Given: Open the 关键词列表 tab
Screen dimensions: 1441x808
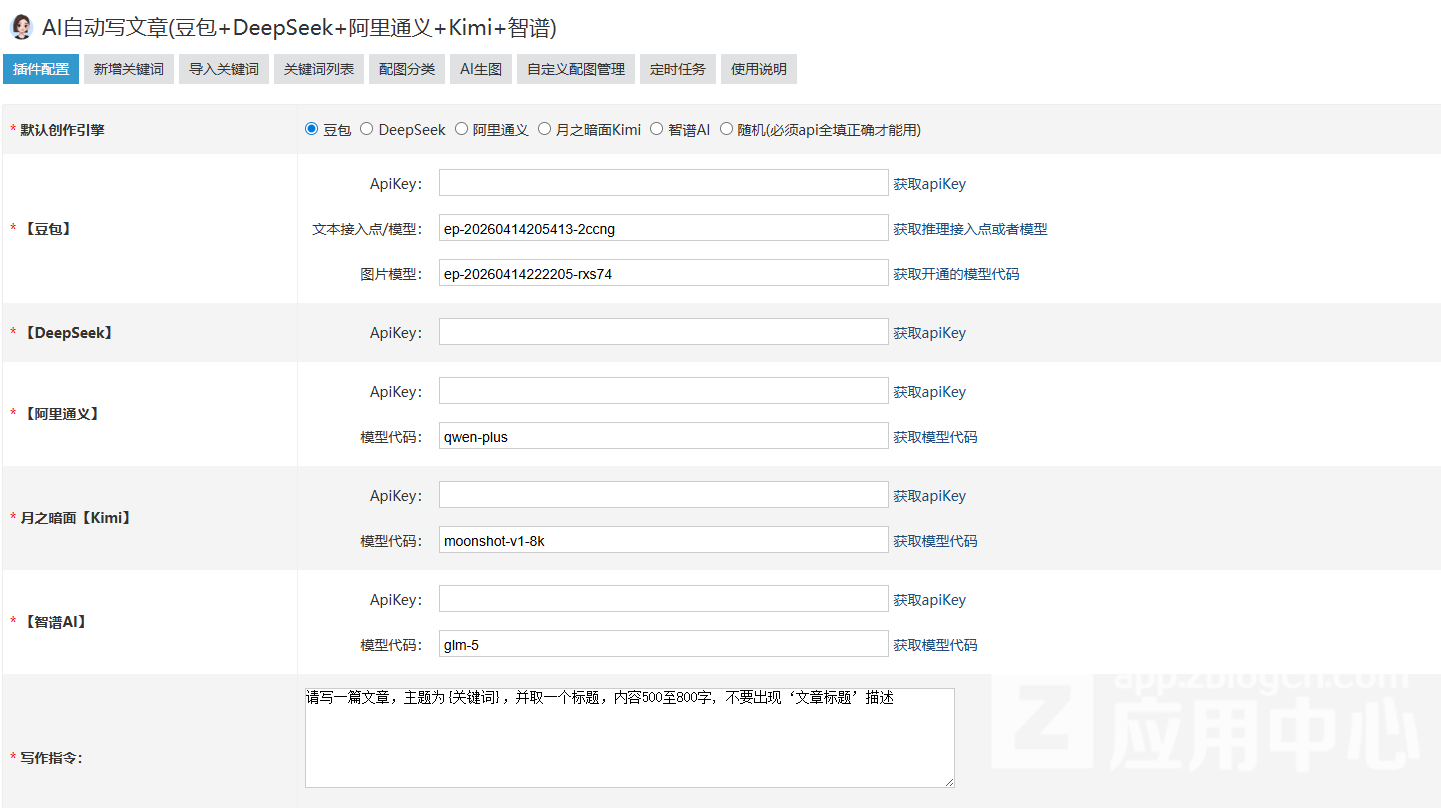Looking at the screenshot, I should point(319,69).
